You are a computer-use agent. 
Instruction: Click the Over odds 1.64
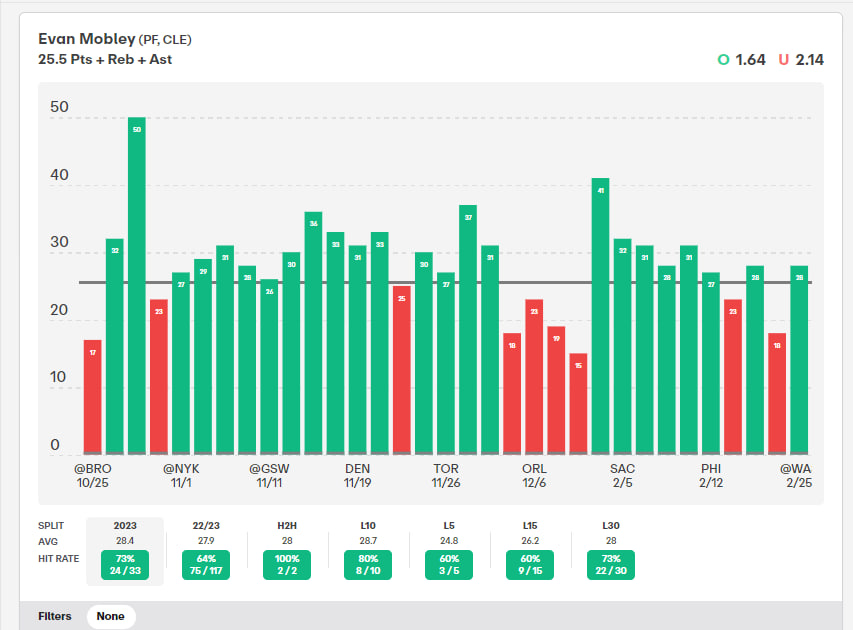coord(750,60)
